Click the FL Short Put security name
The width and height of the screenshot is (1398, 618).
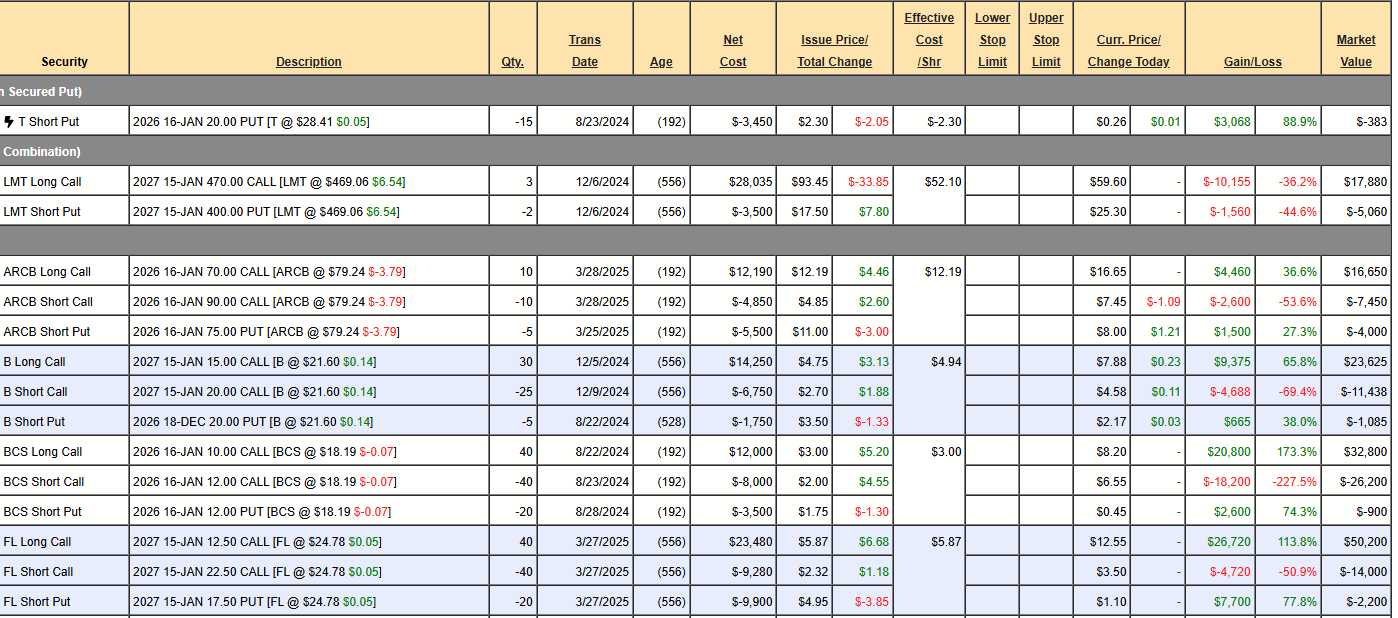pyautogui.click(x=43, y=602)
